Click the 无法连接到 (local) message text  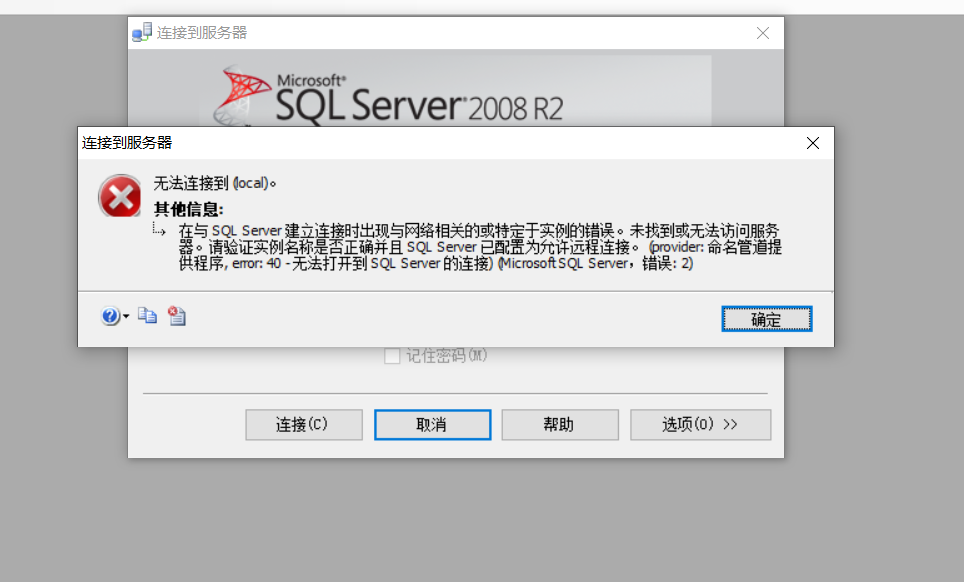pyautogui.click(x=215, y=183)
